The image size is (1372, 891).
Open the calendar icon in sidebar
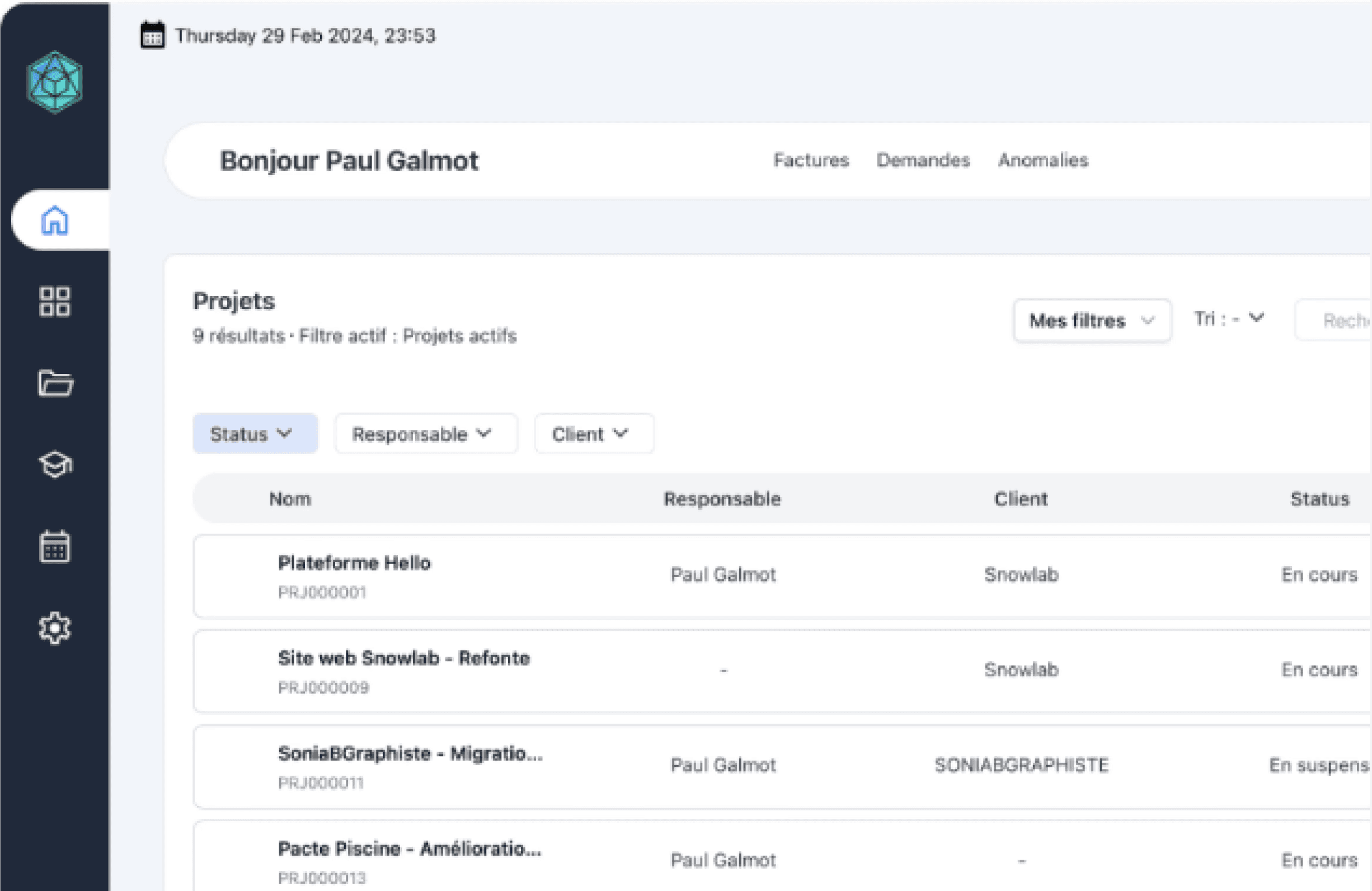pos(55,546)
